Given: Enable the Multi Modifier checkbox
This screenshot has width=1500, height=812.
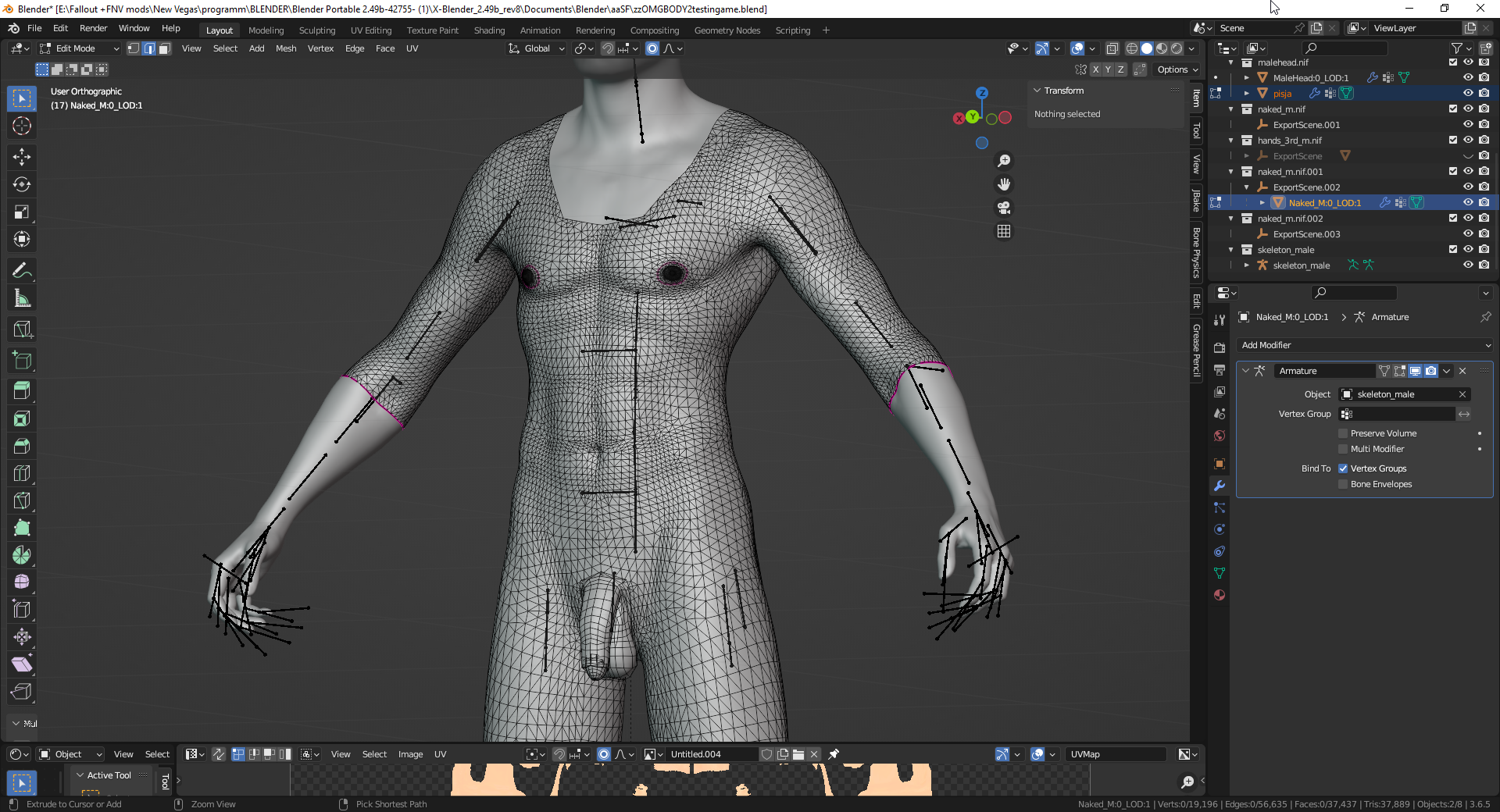Looking at the screenshot, I should 1343,449.
